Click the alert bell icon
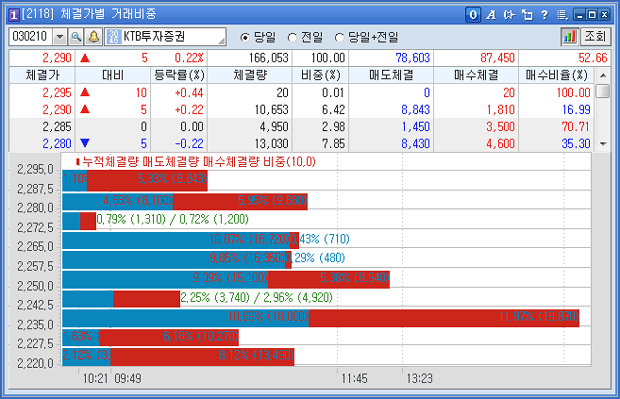Image resolution: width=620 pixels, height=399 pixels. click(x=94, y=37)
